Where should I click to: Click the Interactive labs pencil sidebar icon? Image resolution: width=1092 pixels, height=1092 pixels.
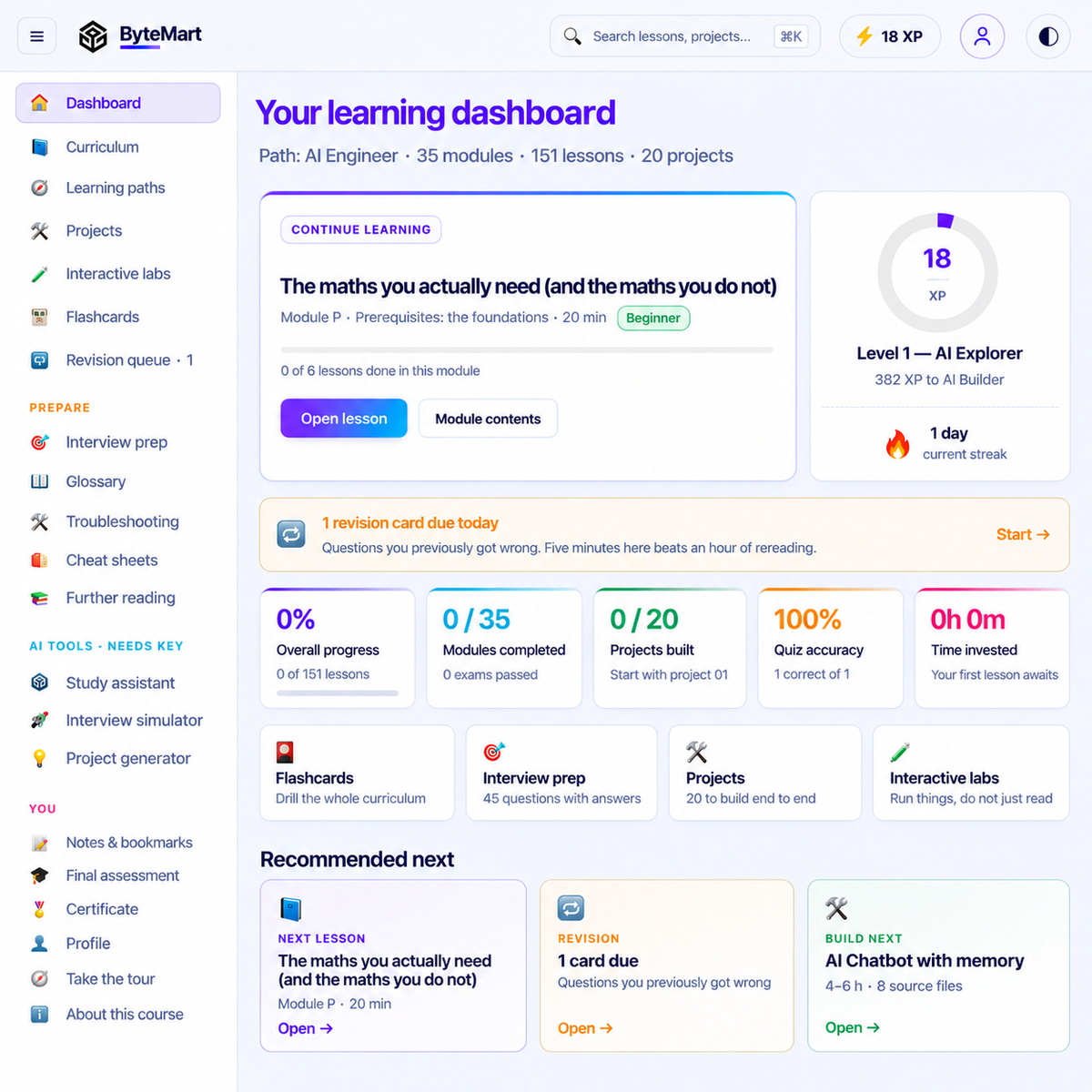click(39, 274)
